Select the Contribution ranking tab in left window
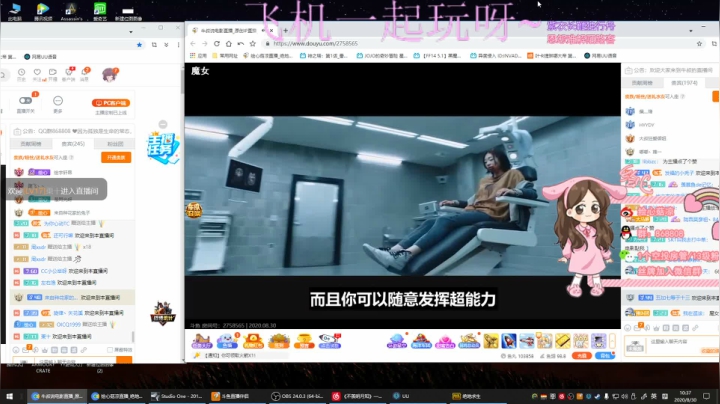Image resolution: width=720 pixels, height=404 pixels. [x=31, y=144]
